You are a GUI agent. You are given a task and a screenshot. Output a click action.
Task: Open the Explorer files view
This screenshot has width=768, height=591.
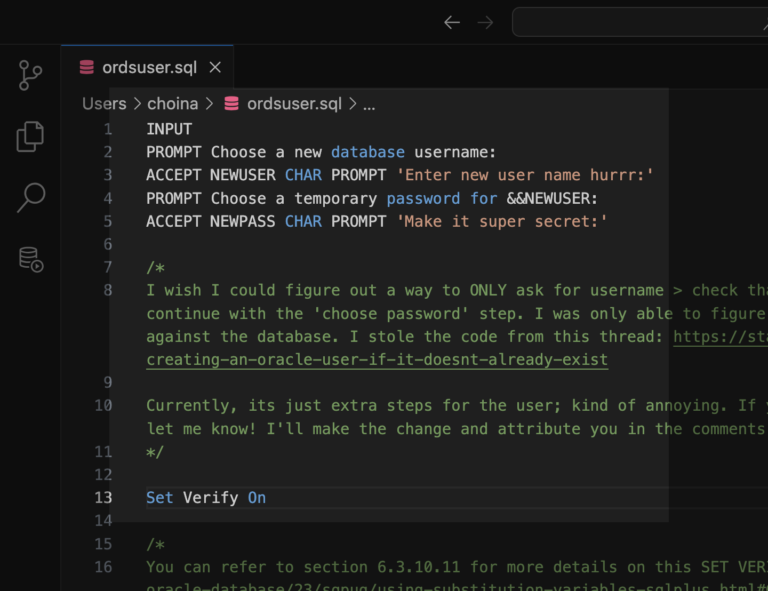30,137
